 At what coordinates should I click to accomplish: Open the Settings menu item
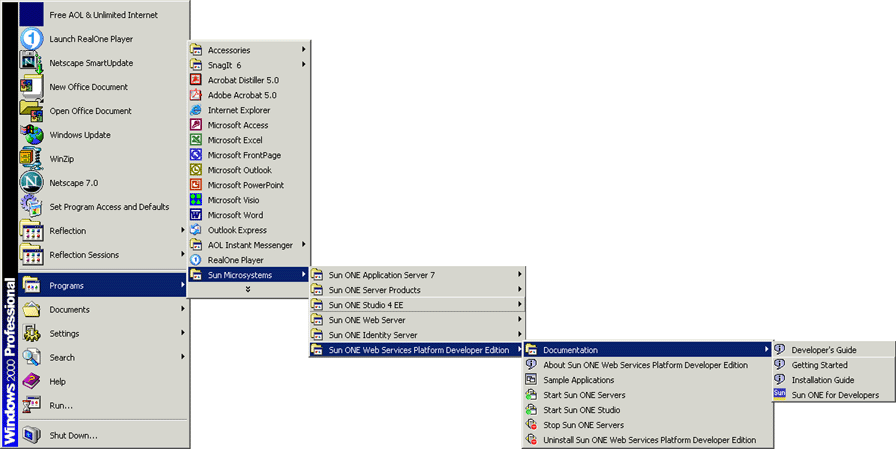tap(103, 333)
